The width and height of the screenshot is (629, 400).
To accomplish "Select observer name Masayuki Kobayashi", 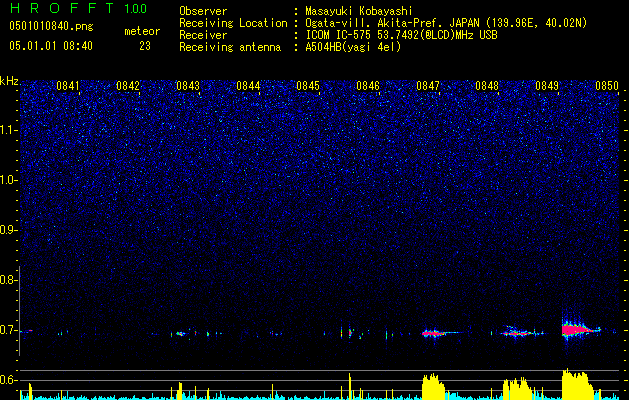I will (x=359, y=11).
